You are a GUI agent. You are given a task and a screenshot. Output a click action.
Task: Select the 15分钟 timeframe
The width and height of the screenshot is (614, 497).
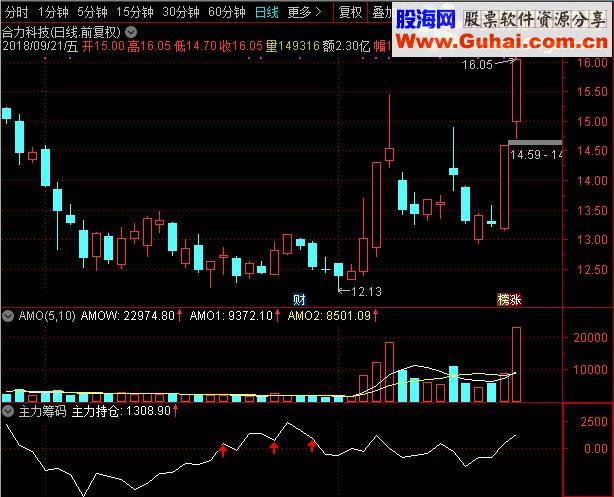click(134, 13)
